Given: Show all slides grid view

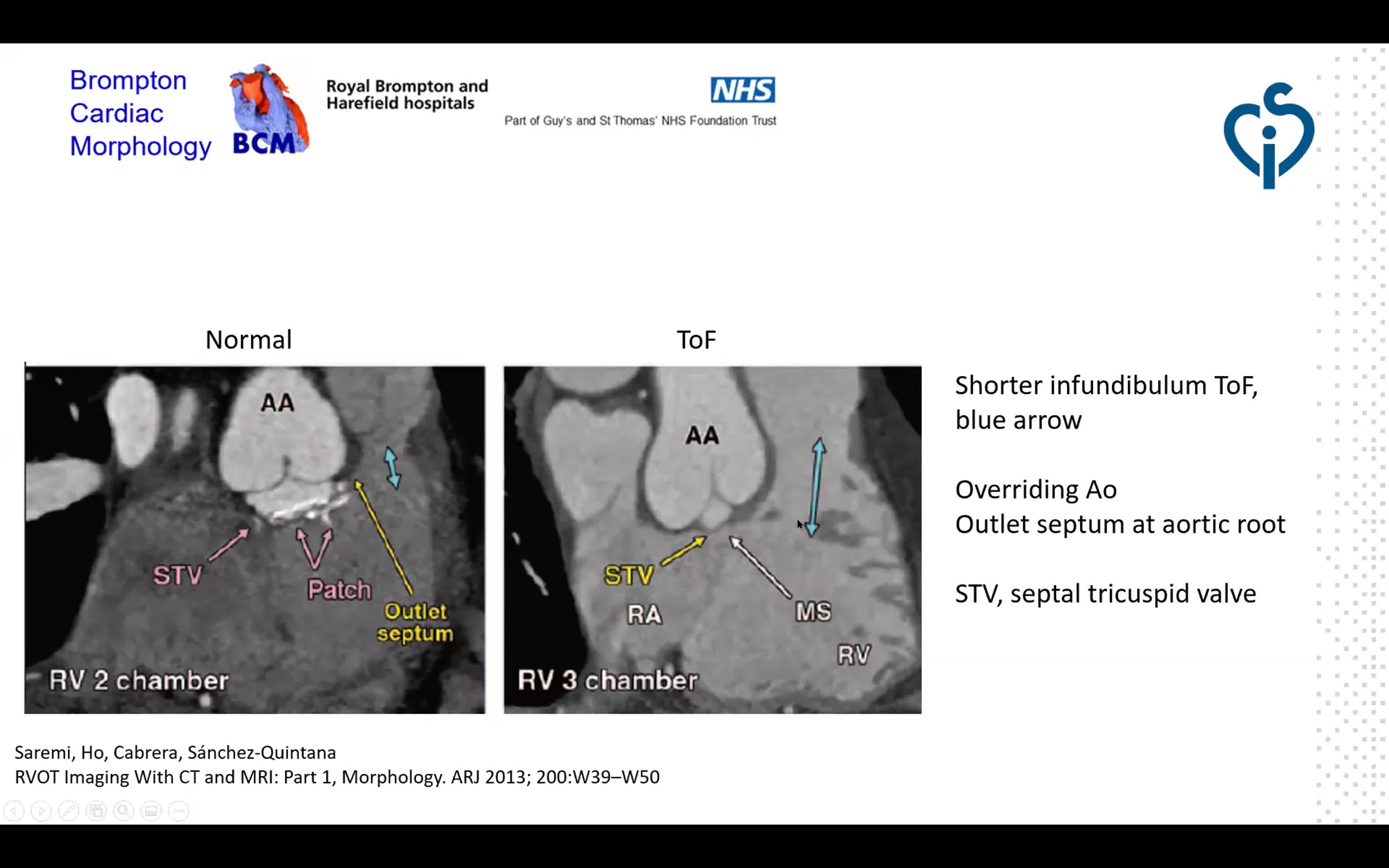Looking at the screenshot, I should pyautogui.click(x=96, y=811).
